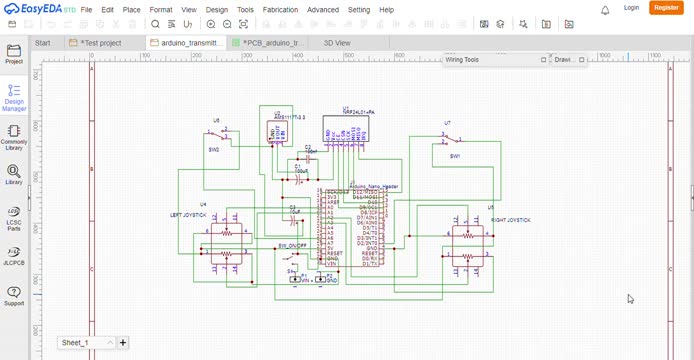Viewport: 694px width, 360px height.
Task: Select the AMS1117-3.3 regulator component
Action: (x=277, y=132)
